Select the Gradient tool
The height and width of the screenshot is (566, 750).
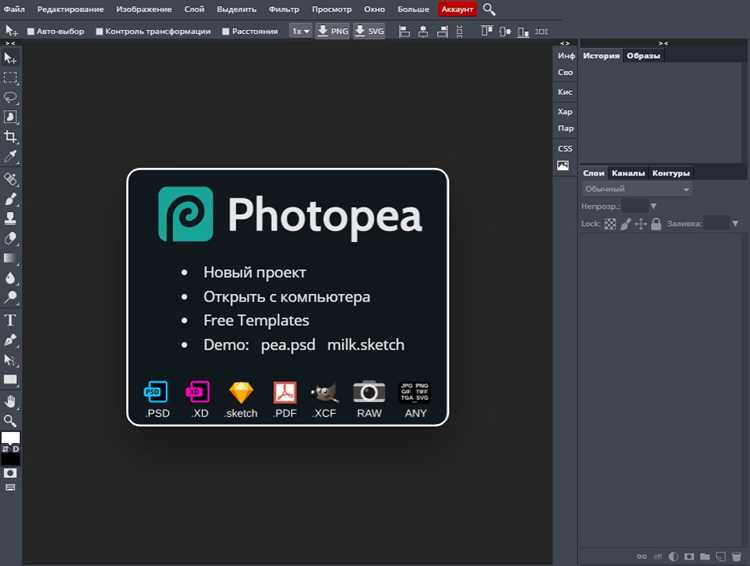tap(10, 258)
